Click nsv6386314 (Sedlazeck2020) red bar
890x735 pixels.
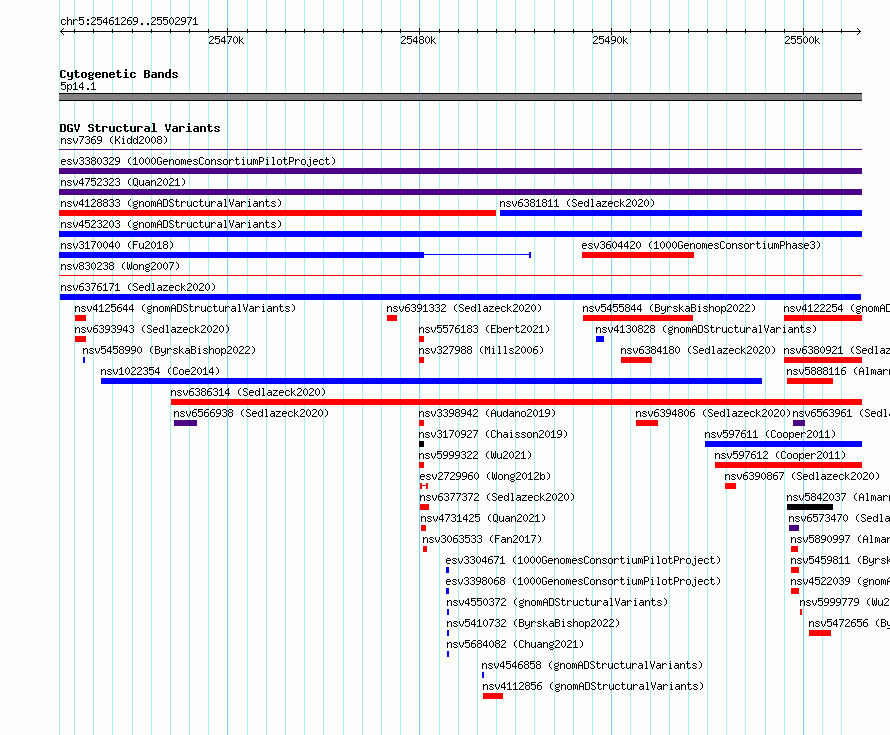[x=517, y=402]
